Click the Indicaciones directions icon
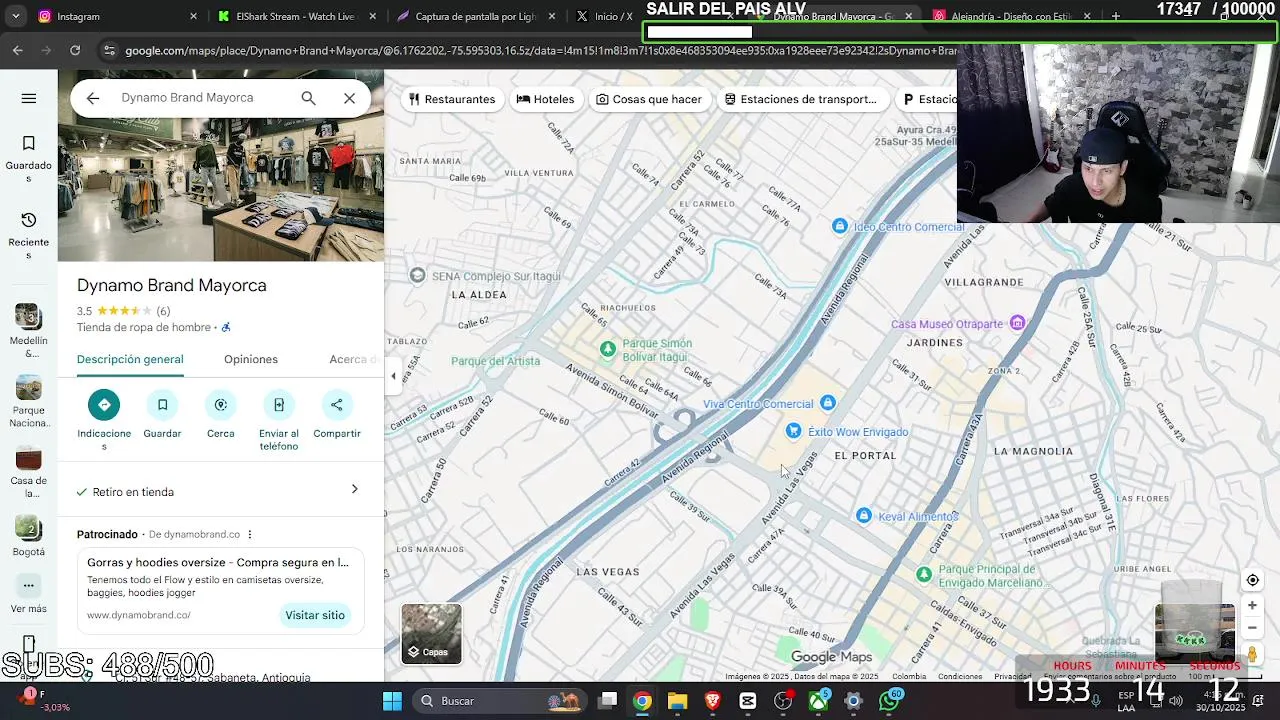 point(104,405)
